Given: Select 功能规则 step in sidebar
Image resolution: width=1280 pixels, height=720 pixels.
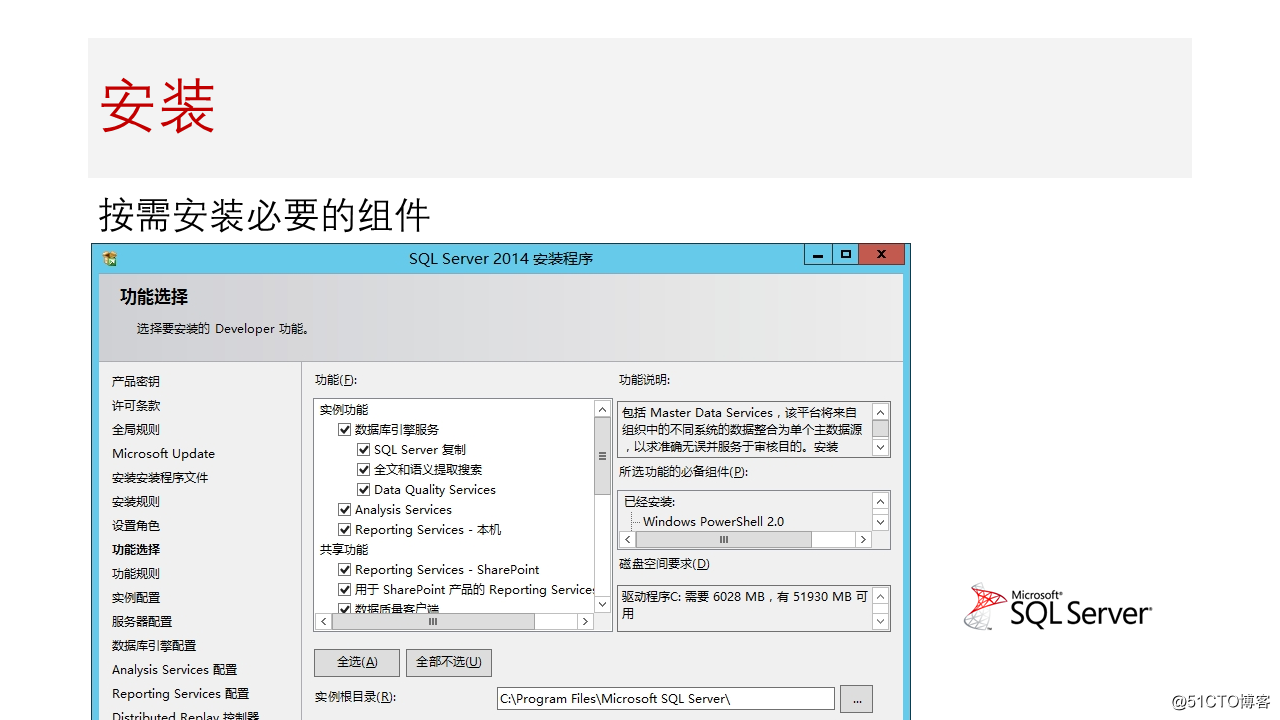Looking at the screenshot, I should (136, 574).
